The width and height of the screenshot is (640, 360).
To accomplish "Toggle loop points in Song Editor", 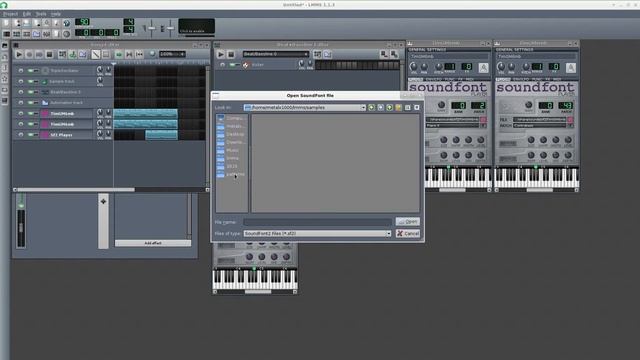I will [x=129, y=54].
